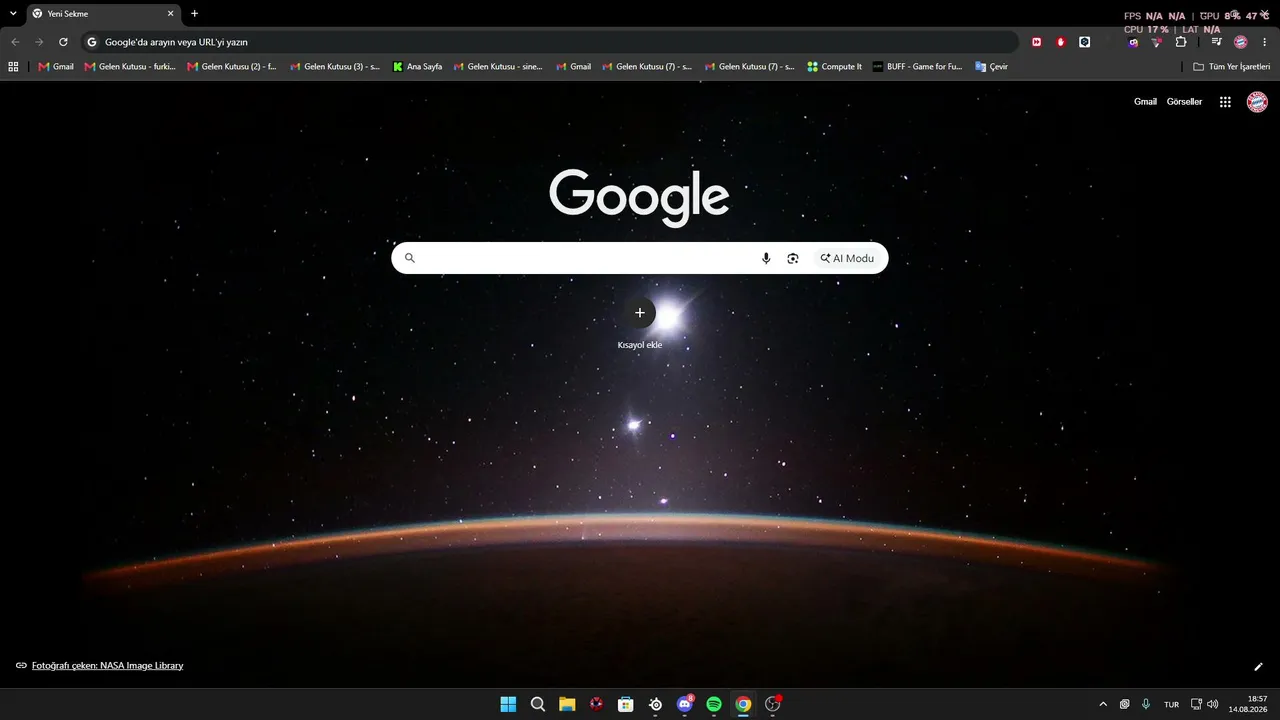The image size is (1280, 720).
Task: Open Microsoft Store from taskbar
Action: click(626, 704)
